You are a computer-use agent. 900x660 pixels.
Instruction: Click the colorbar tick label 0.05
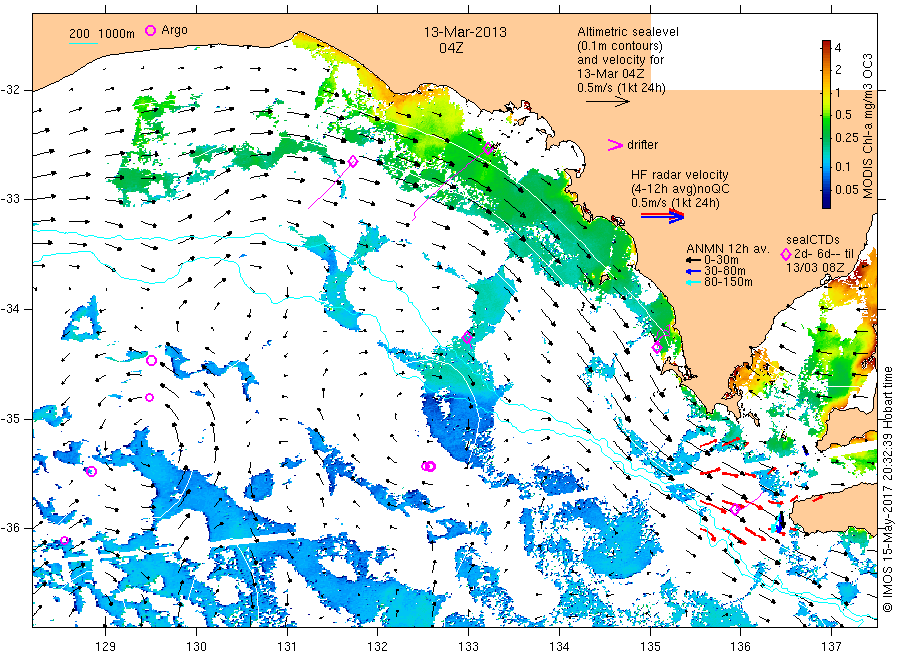pos(847,189)
